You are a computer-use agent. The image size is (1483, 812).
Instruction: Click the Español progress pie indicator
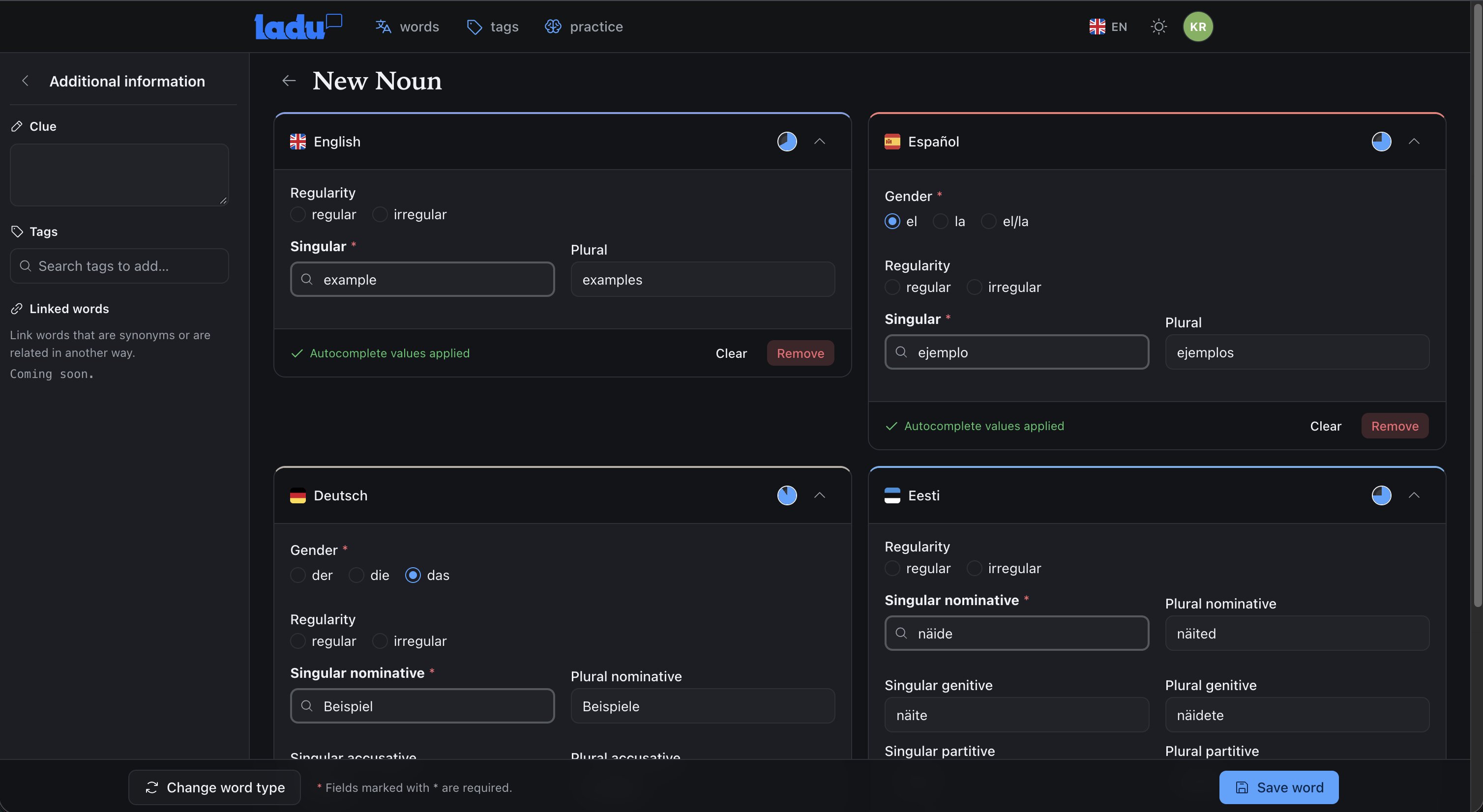1381,142
